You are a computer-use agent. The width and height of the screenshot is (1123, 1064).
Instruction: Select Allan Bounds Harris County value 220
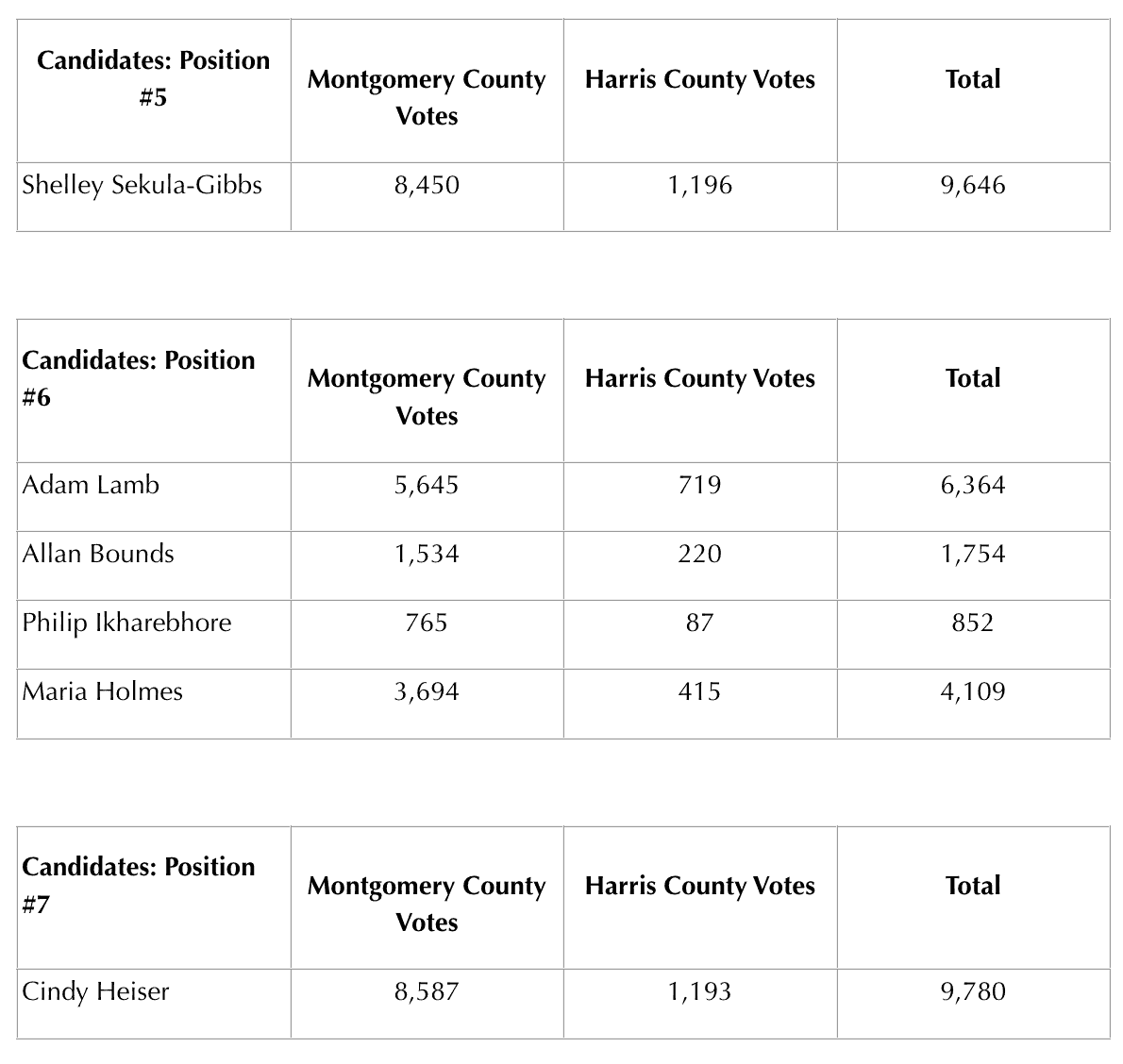699,554
